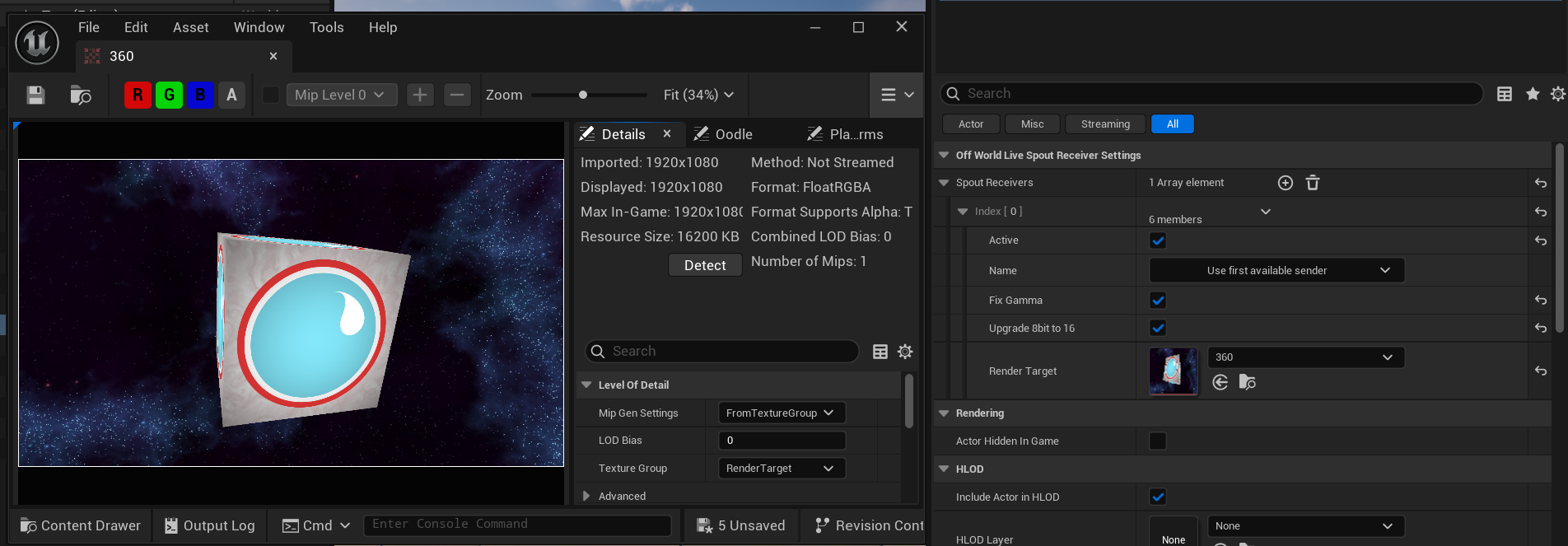The width and height of the screenshot is (1568, 546).
Task: Decrease mip level with minus button
Action: [x=457, y=95]
